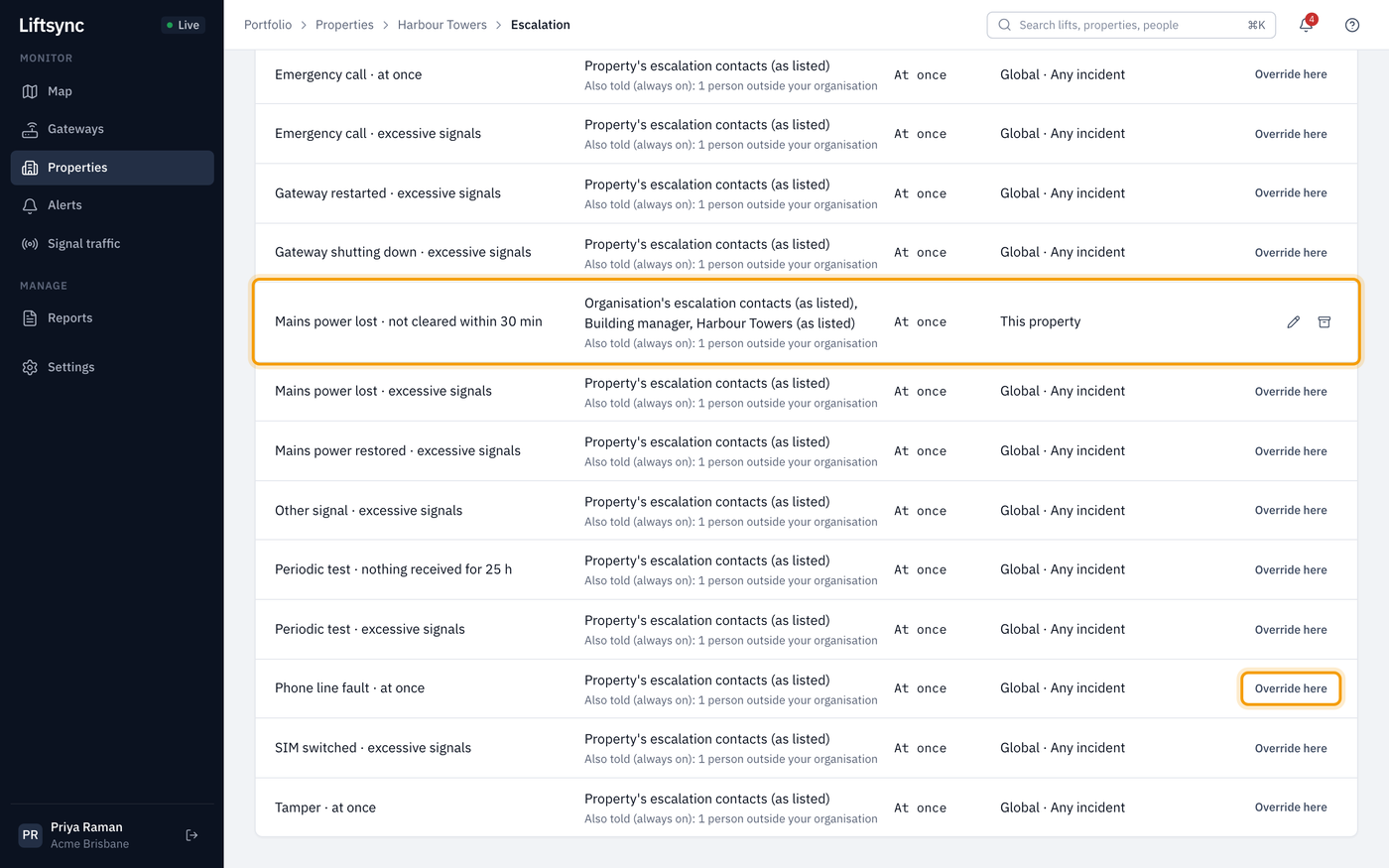Open the Settings gear icon

(x=30, y=367)
